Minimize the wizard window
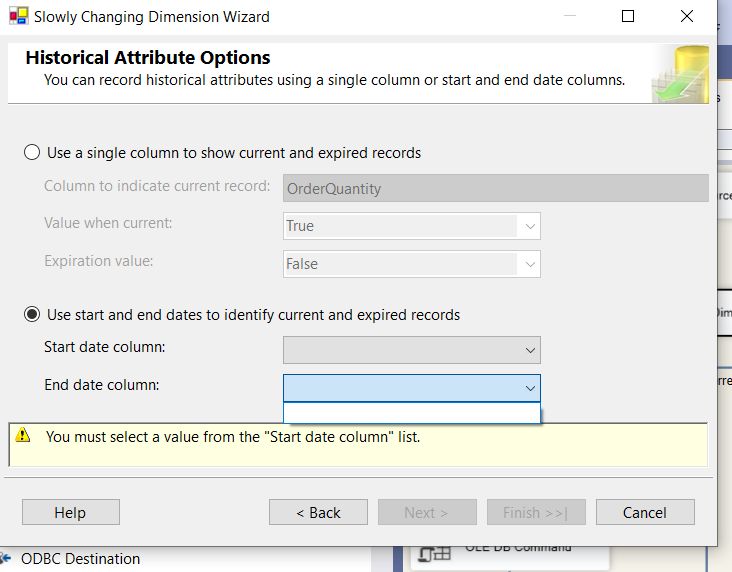The image size is (732, 572). tap(570, 16)
